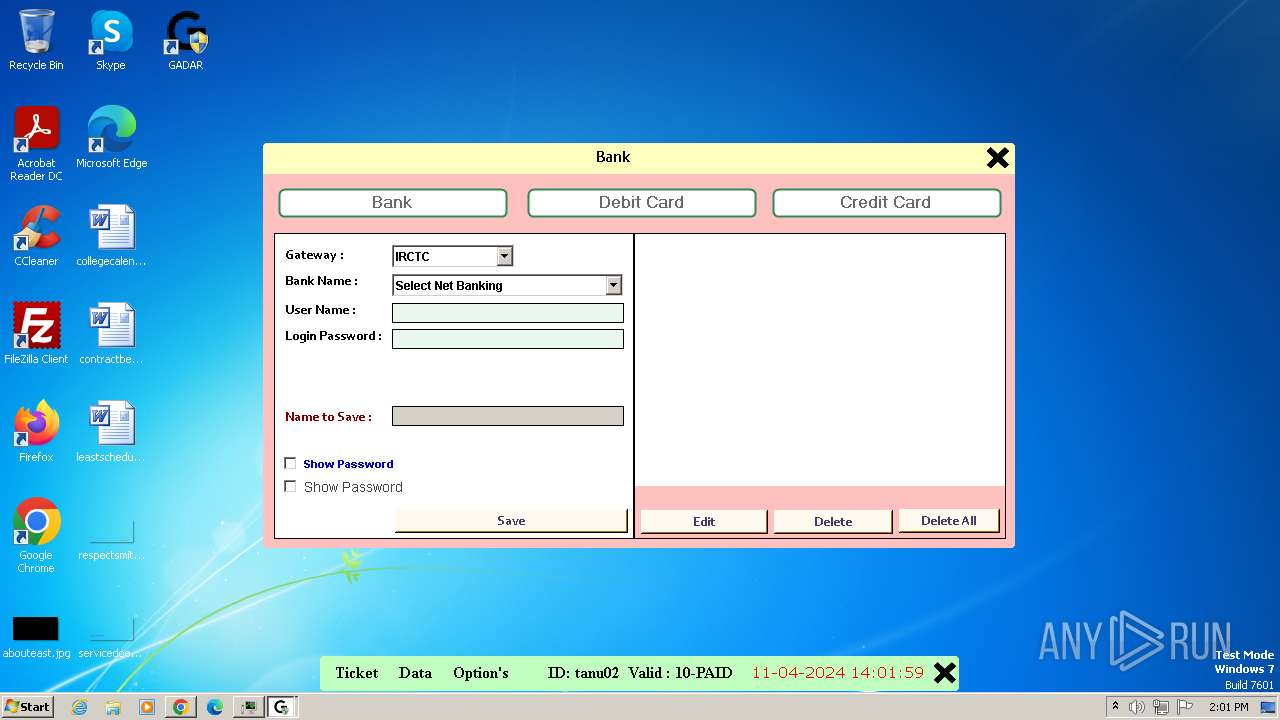1280x720 pixels.
Task: Open Internet Explorer from the taskbar
Action: click(x=80, y=707)
